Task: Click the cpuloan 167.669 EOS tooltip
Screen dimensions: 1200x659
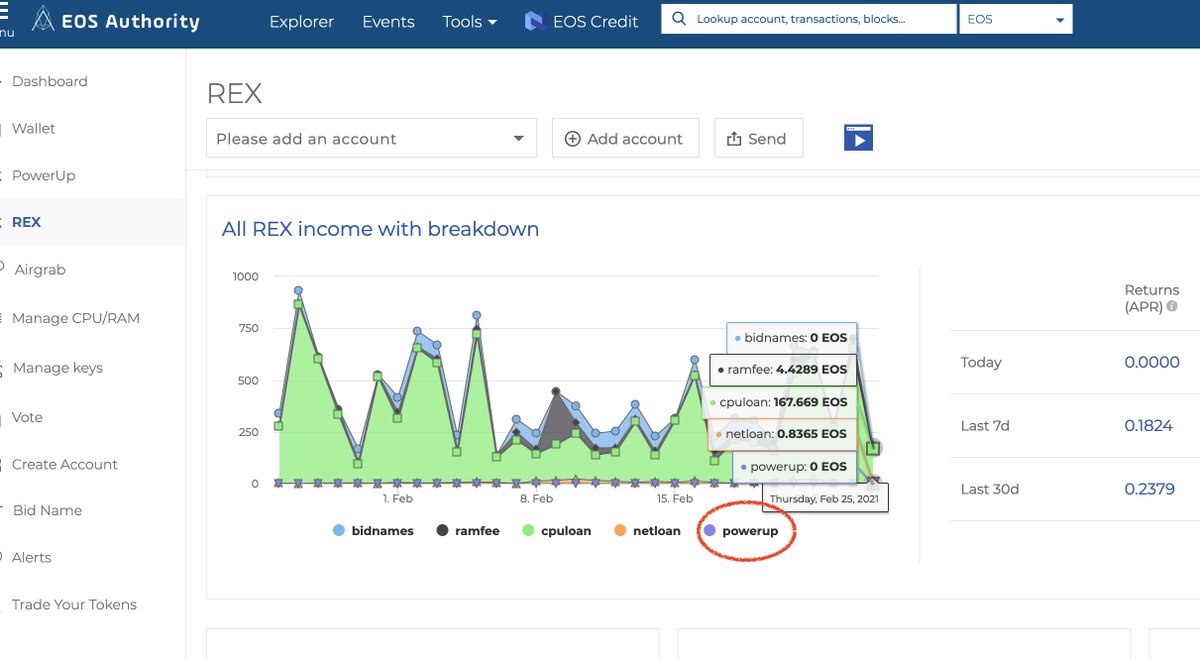Action: (x=782, y=402)
